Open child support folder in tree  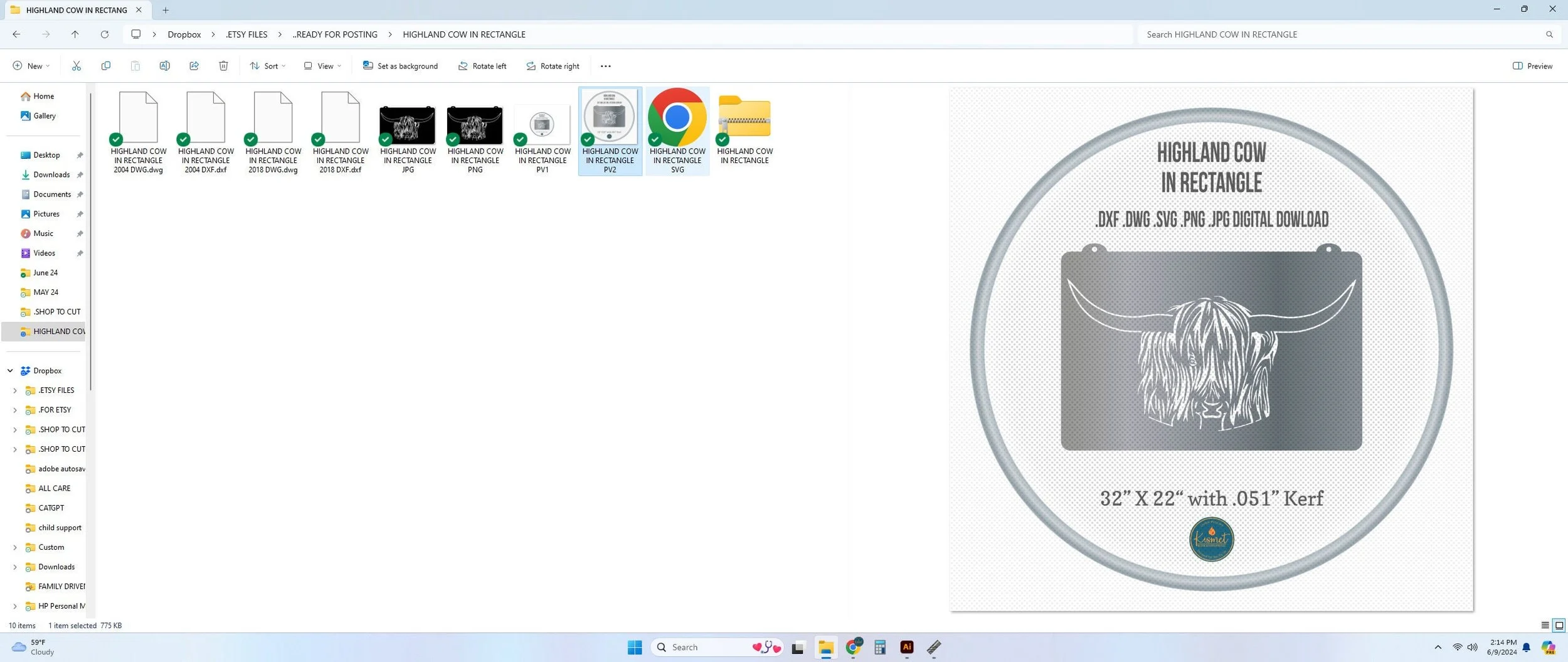tap(60, 528)
